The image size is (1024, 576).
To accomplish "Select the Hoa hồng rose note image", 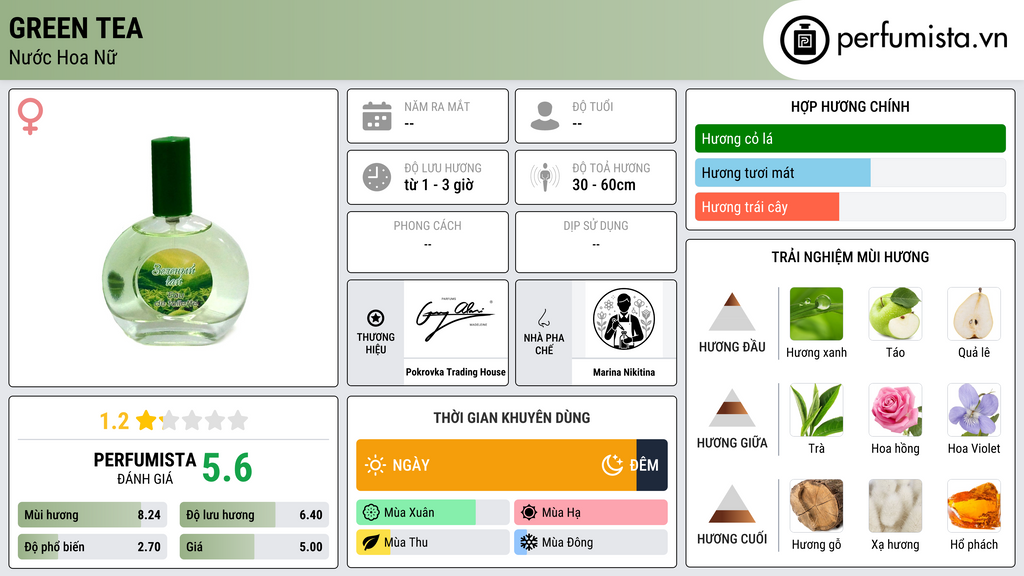I will click(895, 410).
